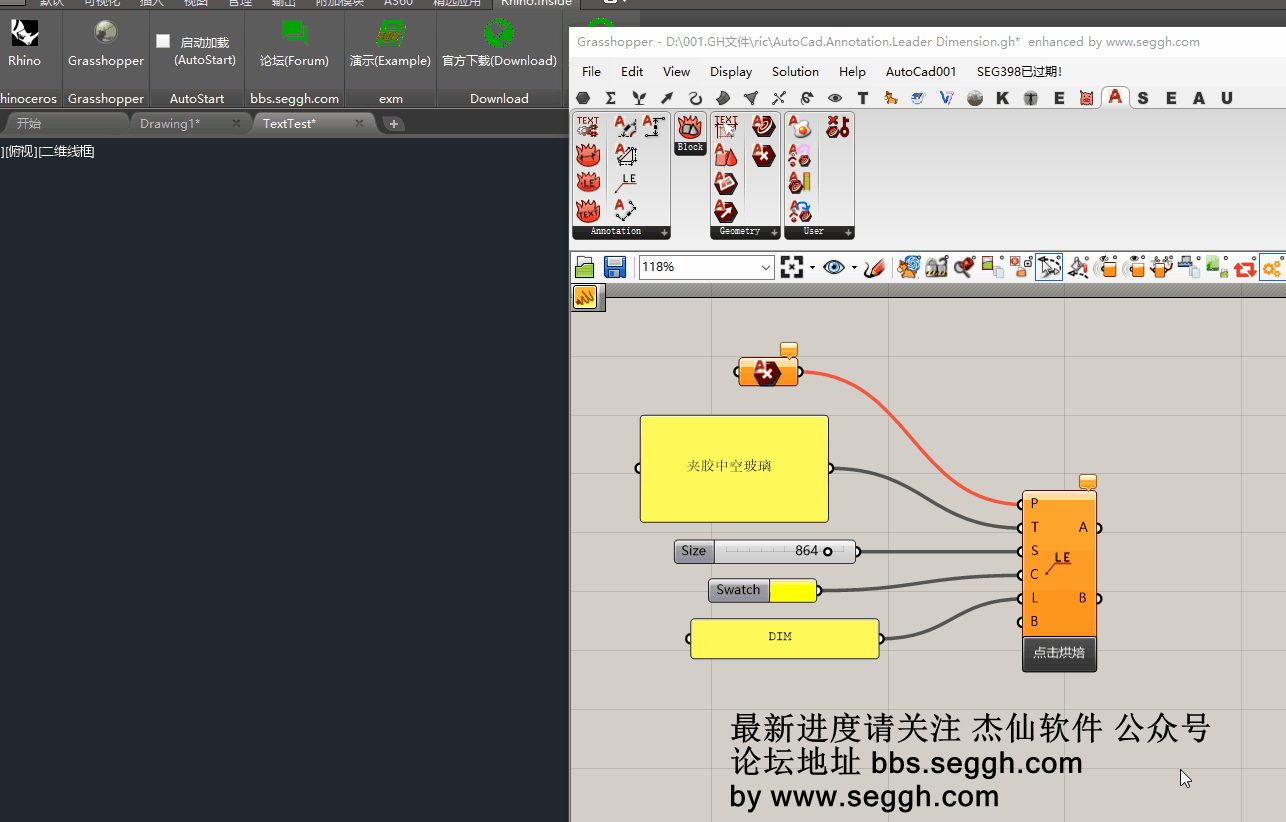Select the yellow panel containing DIM

coord(785,639)
